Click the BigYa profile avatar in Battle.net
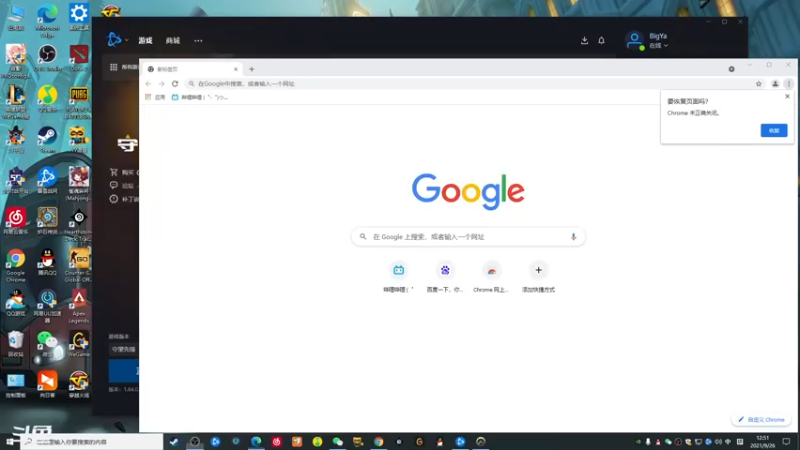Screen dimensions: 800x450 pyautogui.click(x=635, y=40)
